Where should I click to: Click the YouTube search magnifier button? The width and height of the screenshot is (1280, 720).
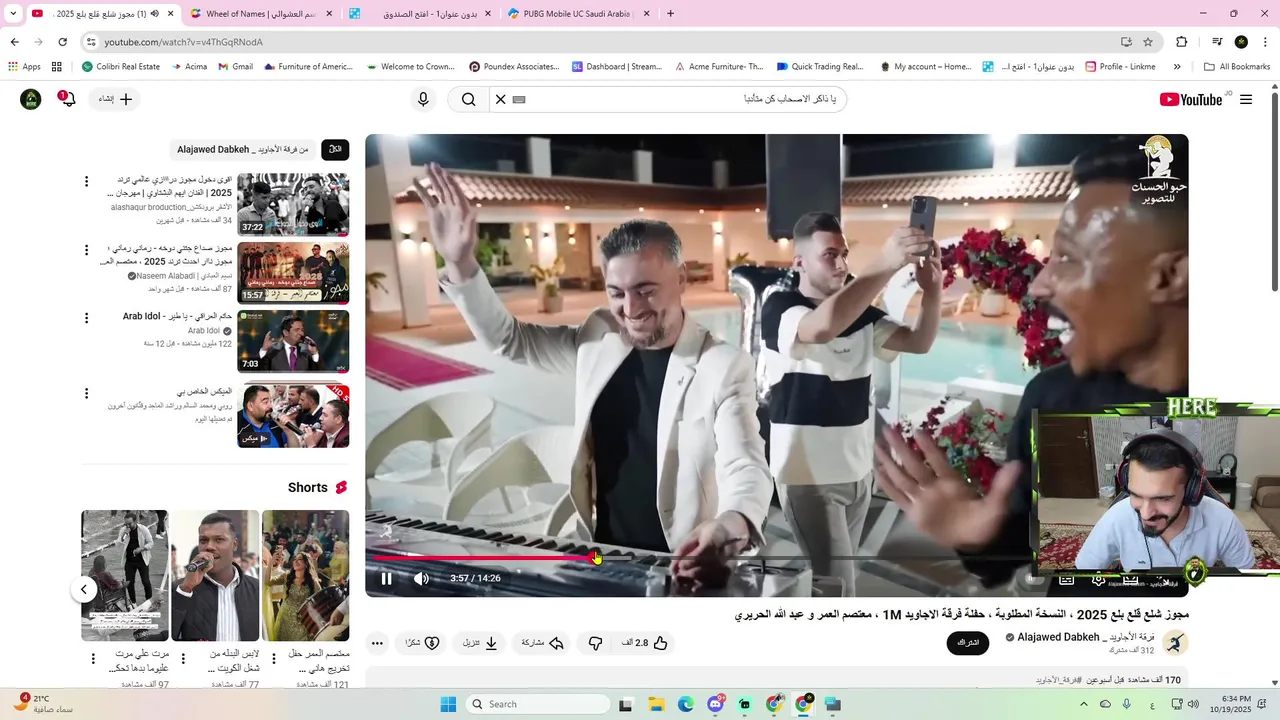pyautogui.click(x=469, y=99)
